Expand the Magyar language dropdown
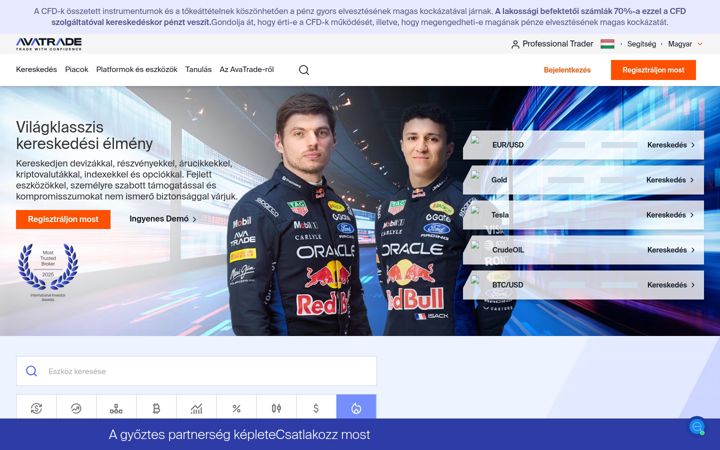The height and width of the screenshot is (450, 720). pyautogui.click(x=685, y=44)
